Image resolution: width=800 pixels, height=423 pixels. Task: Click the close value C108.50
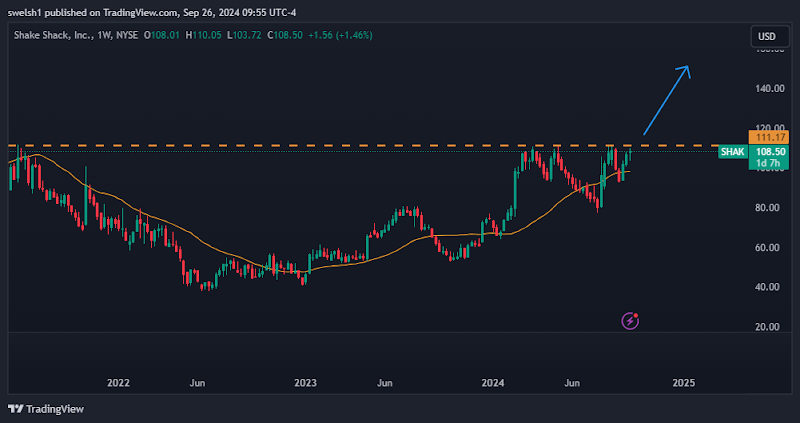tap(285, 35)
